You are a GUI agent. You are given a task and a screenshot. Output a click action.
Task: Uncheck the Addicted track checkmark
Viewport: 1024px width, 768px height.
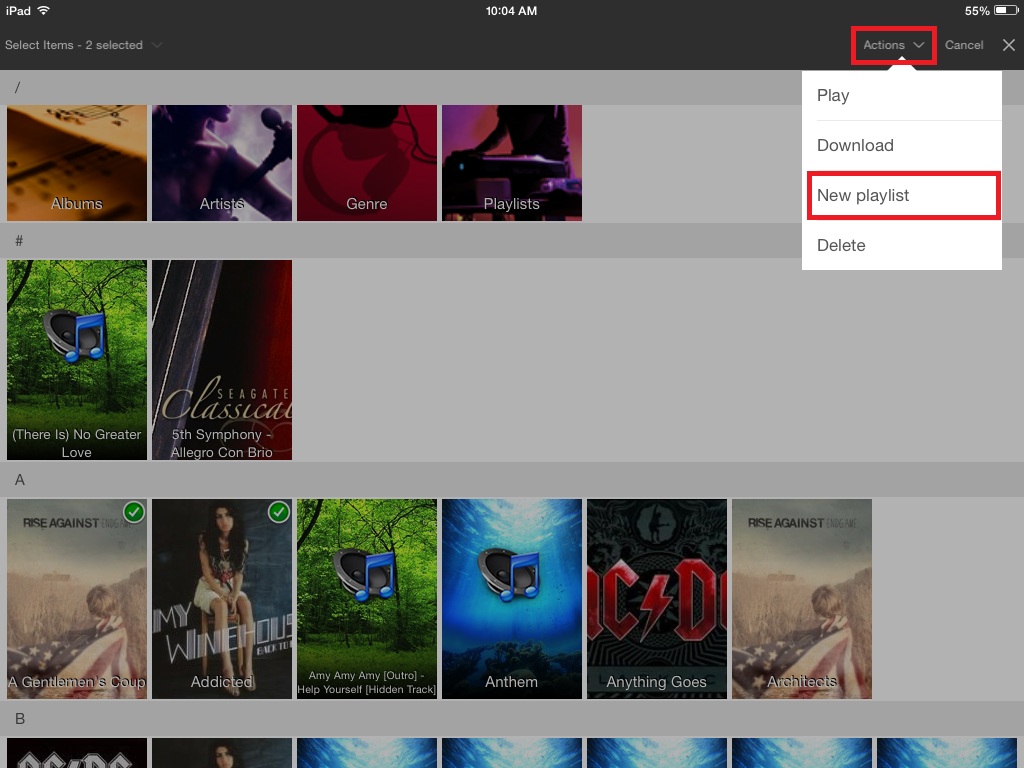pyautogui.click(x=279, y=512)
